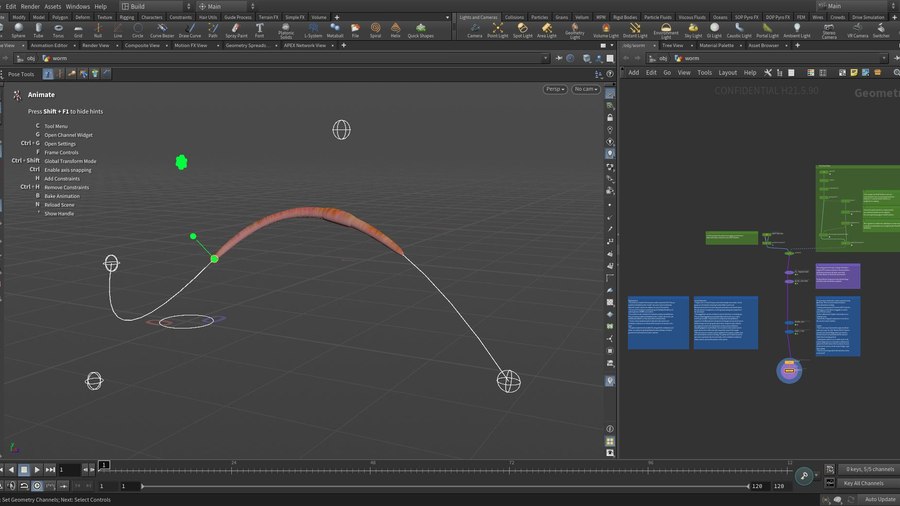The width and height of the screenshot is (900, 506).
Task: Insert a Camera using the shelf icon
Action: coord(475,30)
